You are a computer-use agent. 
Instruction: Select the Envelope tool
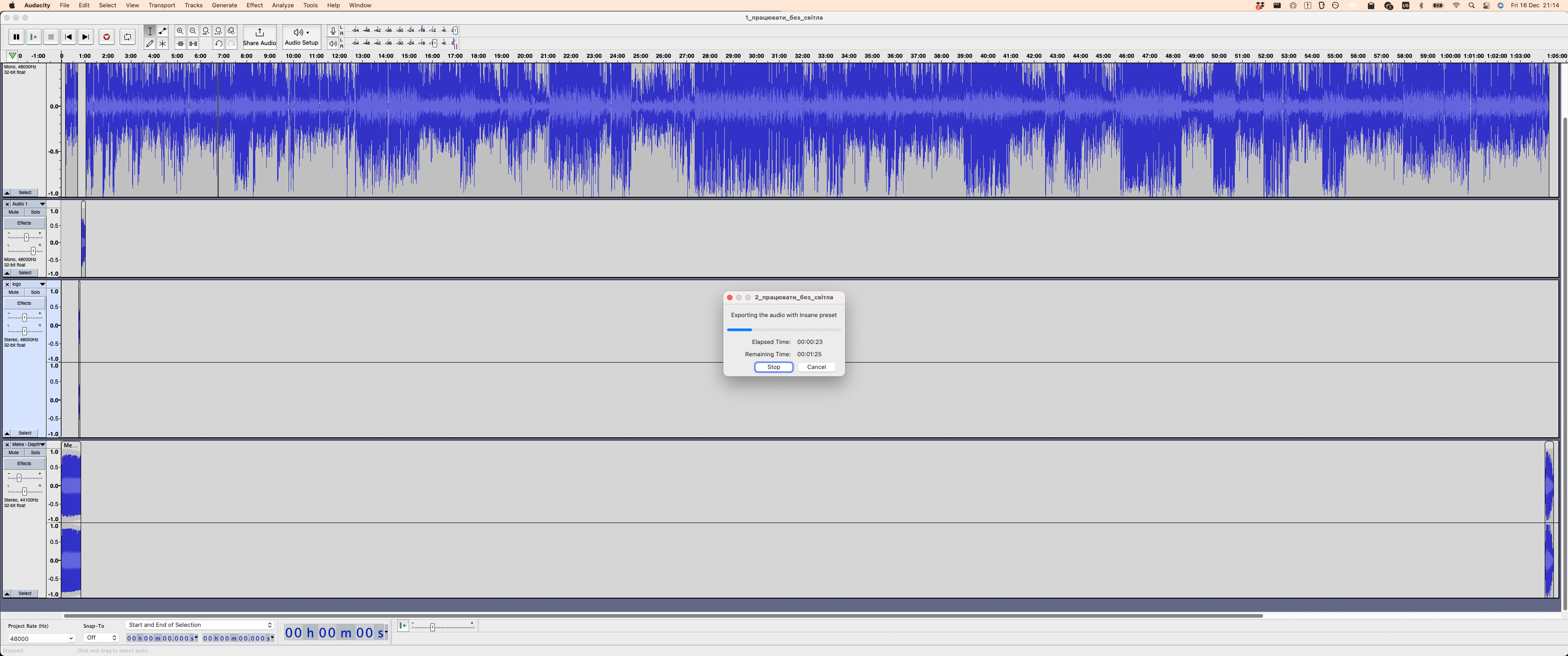click(163, 31)
